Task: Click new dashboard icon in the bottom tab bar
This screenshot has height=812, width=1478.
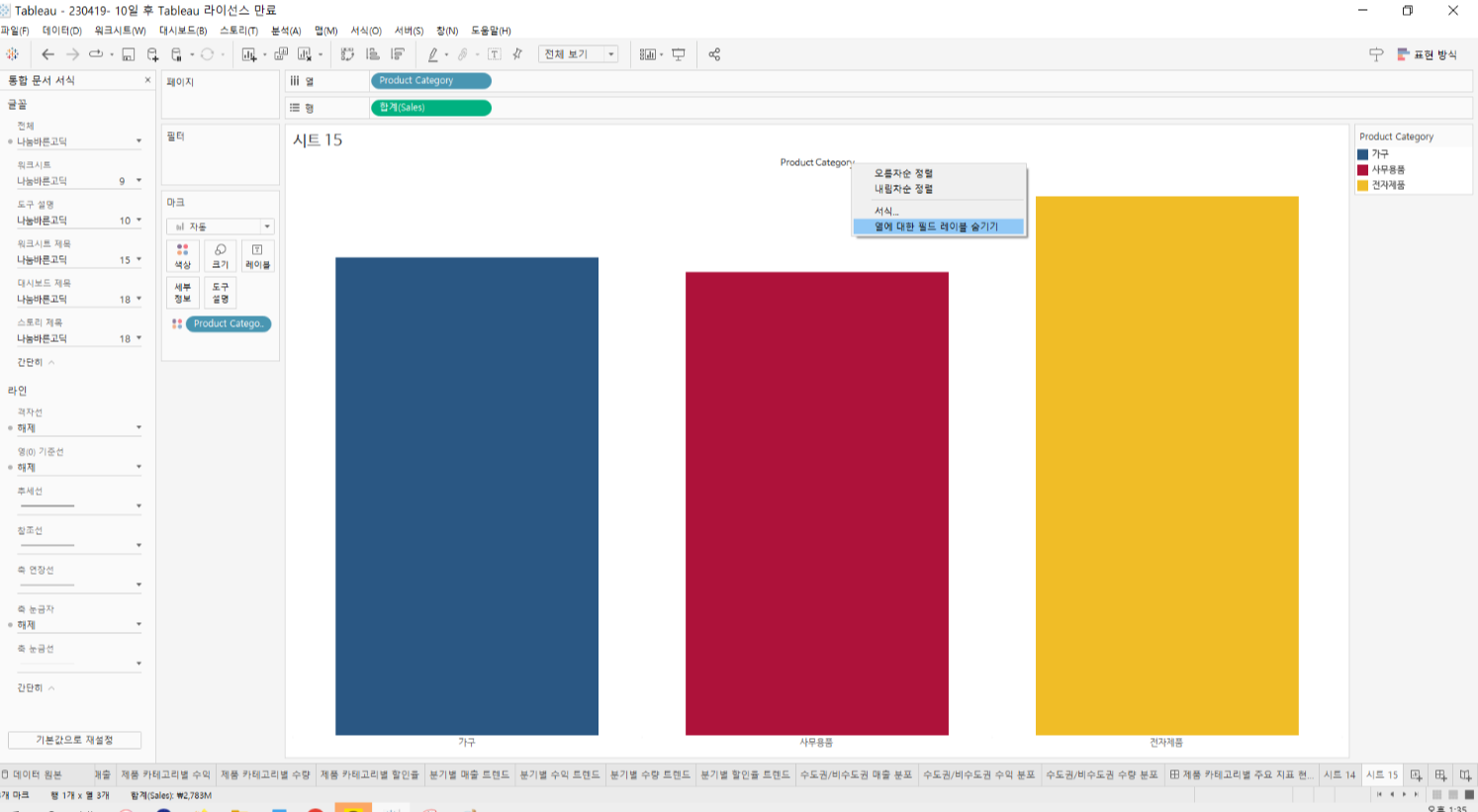Action: point(1441,774)
